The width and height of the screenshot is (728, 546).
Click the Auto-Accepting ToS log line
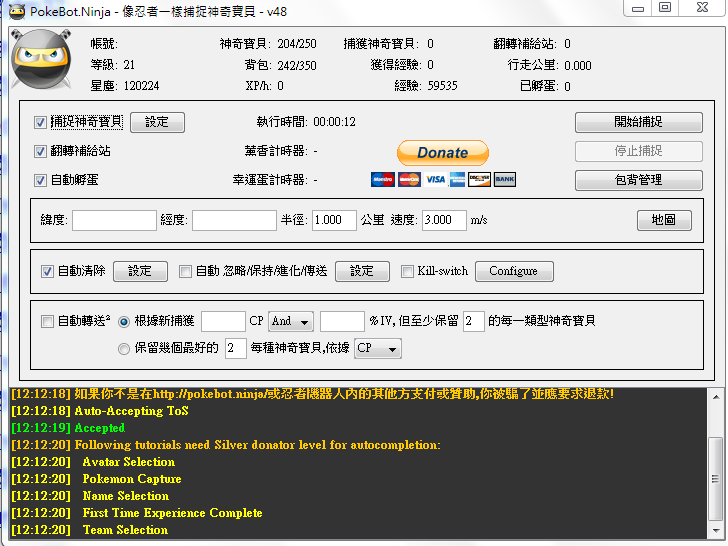100,411
